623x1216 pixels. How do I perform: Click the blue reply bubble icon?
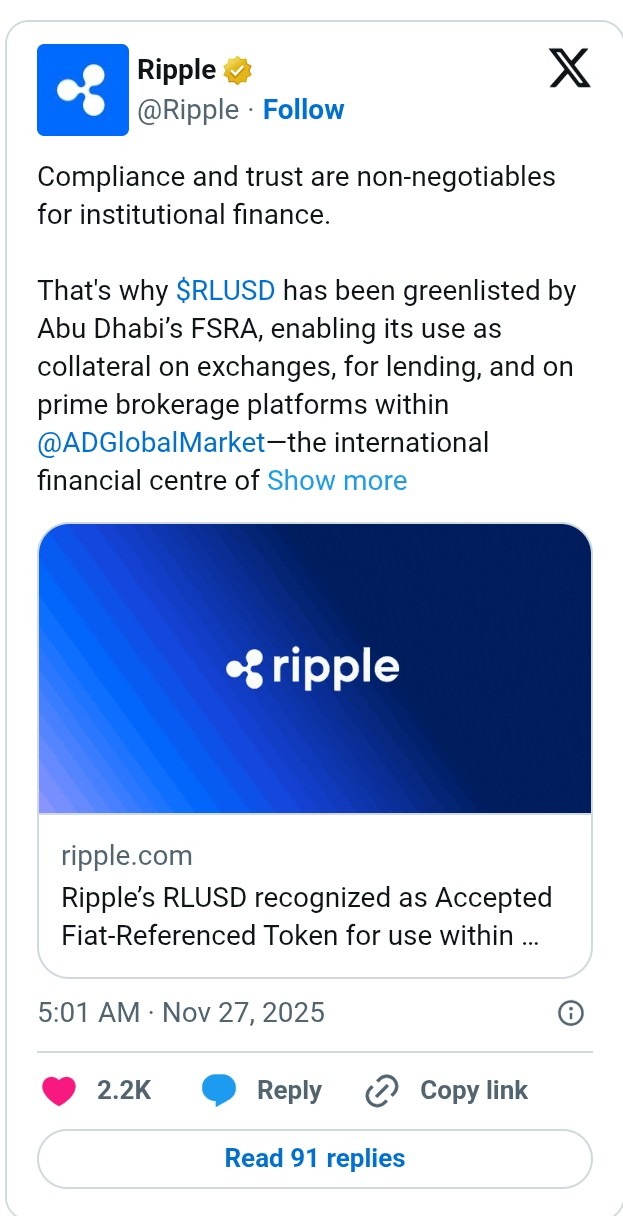click(220, 1091)
